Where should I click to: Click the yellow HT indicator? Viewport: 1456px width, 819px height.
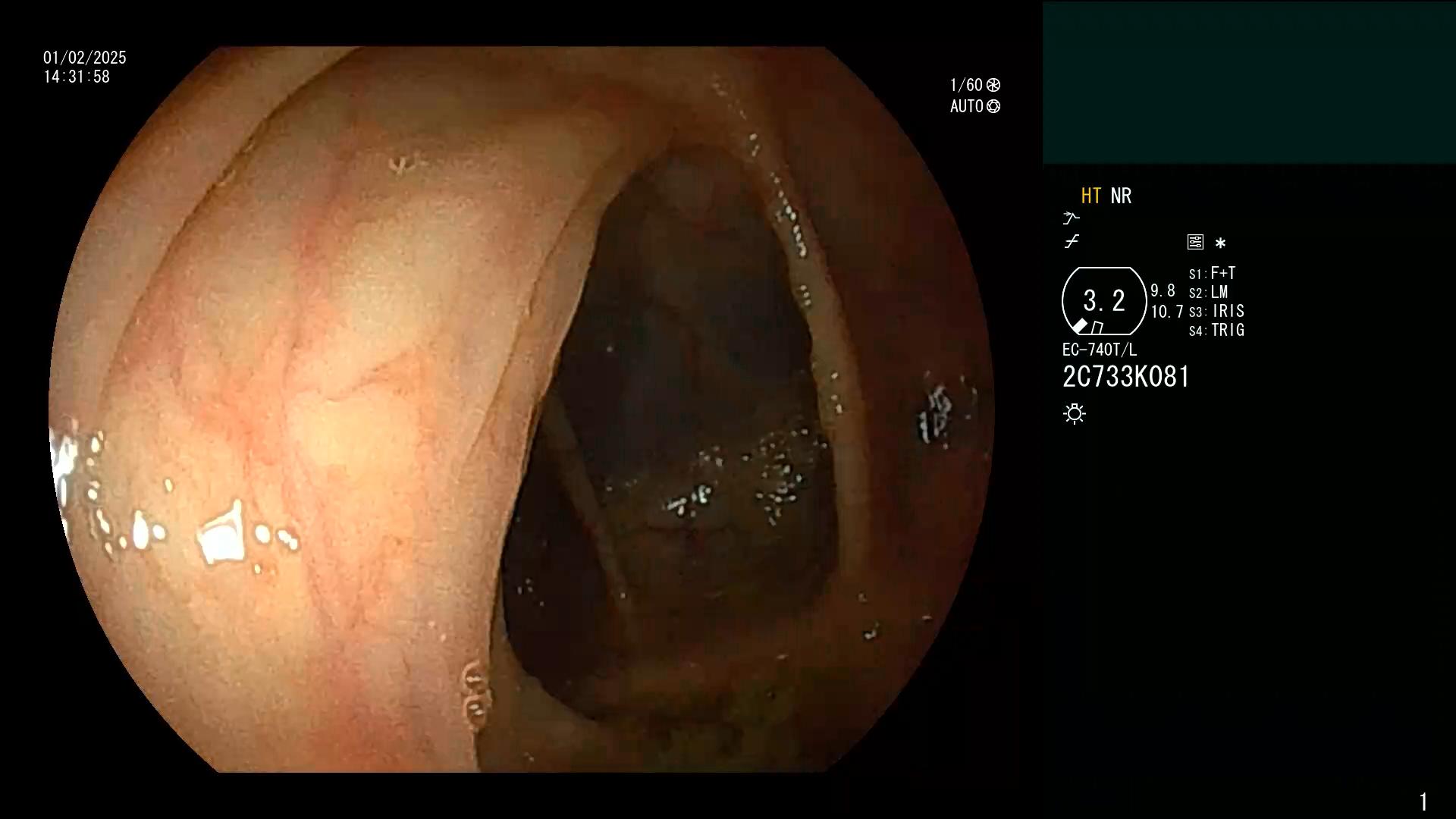pyautogui.click(x=1090, y=196)
